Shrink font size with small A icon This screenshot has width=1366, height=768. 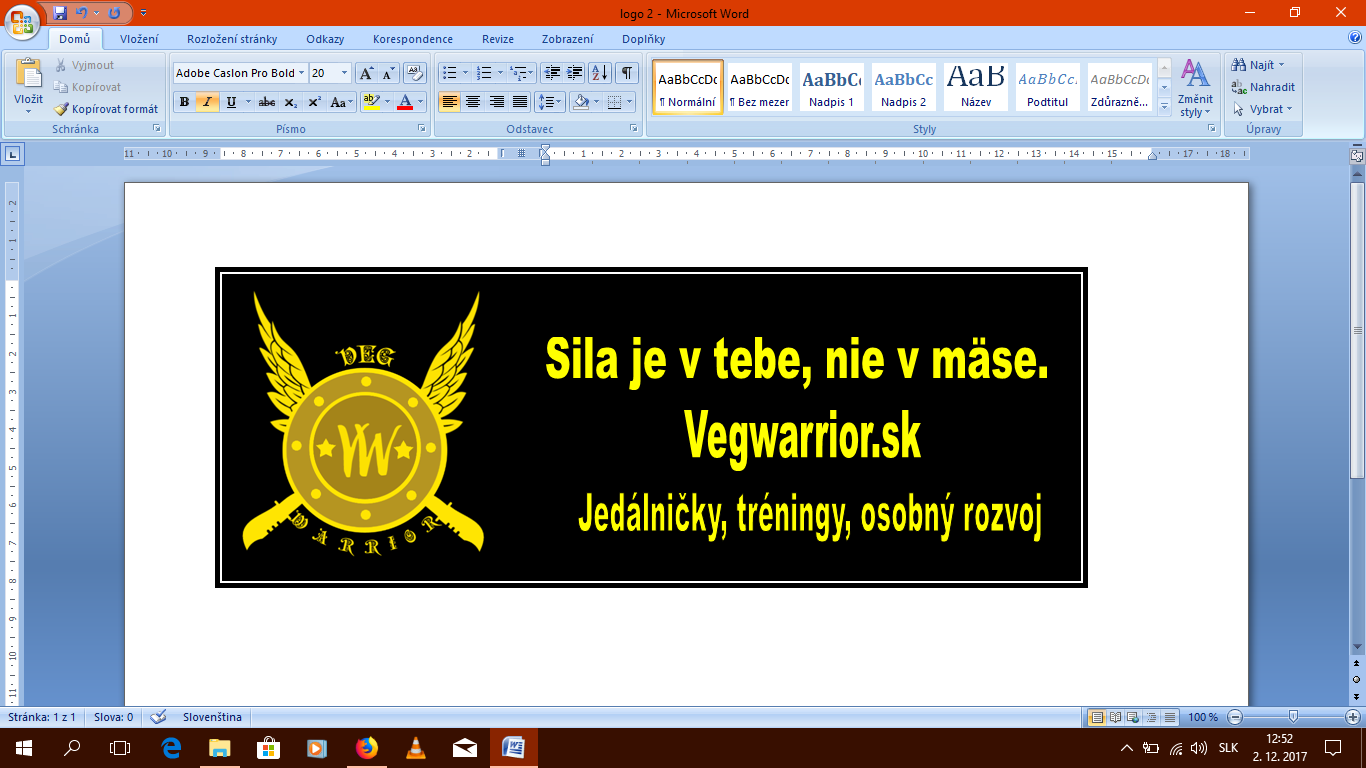(x=388, y=73)
